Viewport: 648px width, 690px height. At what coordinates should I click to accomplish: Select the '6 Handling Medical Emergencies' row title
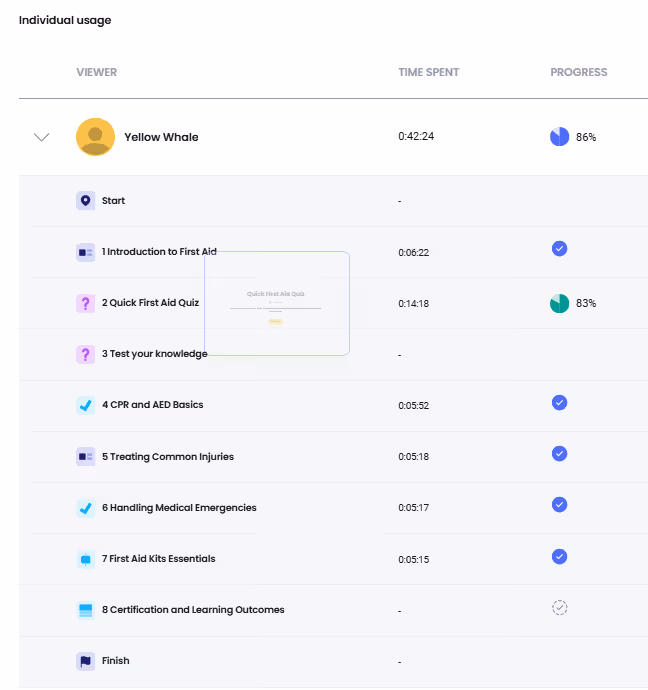[179, 508]
